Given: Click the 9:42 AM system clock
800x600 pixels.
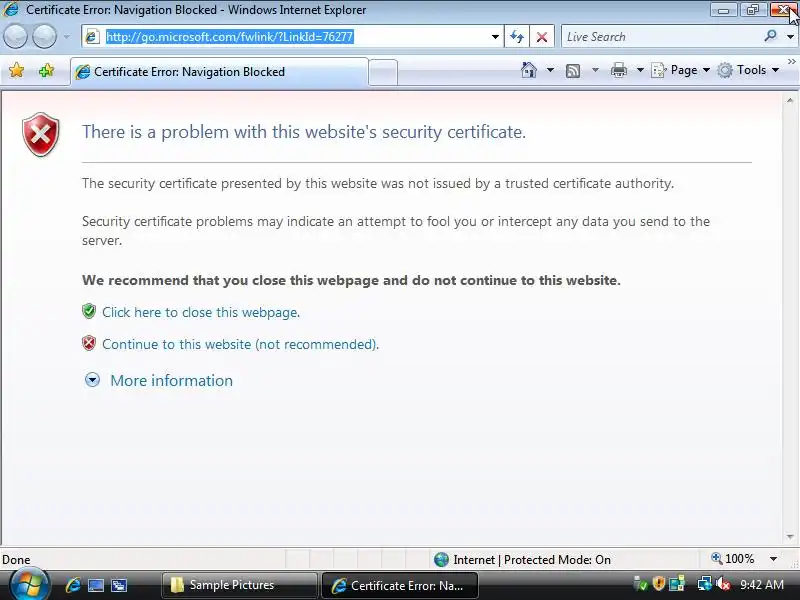Looking at the screenshot, I should coord(762,584).
